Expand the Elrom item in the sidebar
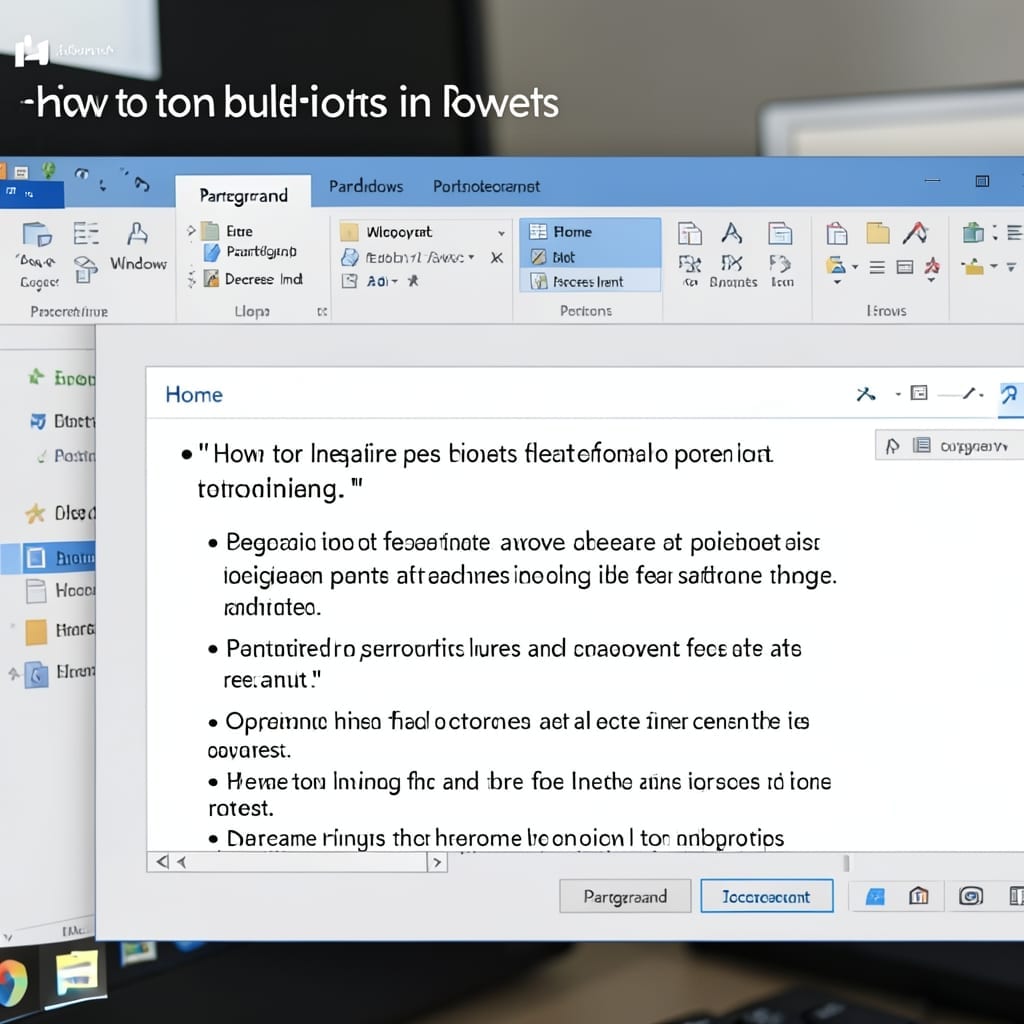Image resolution: width=1024 pixels, height=1024 pixels. tap(13, 673)
